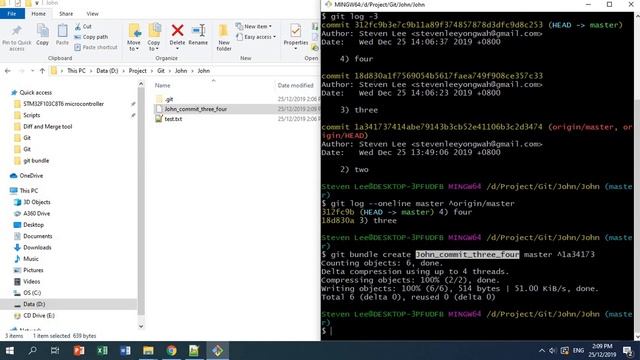
Task: Select Quick access in navigation pane
Action: [x=36, y=93]
